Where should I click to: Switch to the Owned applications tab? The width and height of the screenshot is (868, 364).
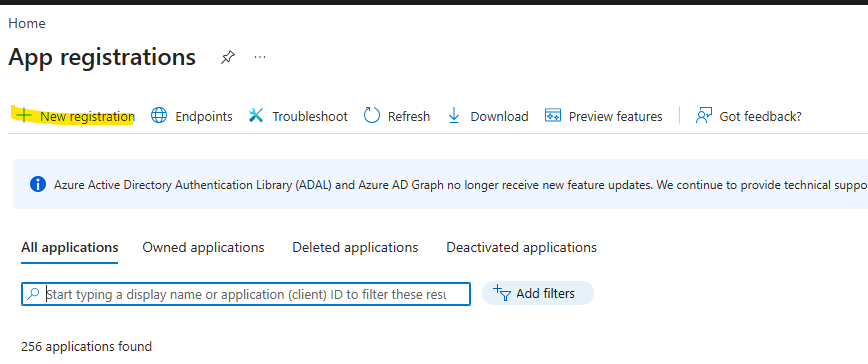[203, 247]
